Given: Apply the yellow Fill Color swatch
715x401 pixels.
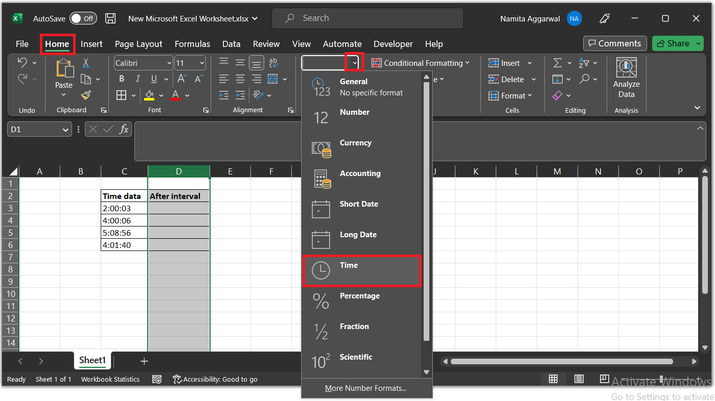Looking at the screenshot, I should (149, 95).
